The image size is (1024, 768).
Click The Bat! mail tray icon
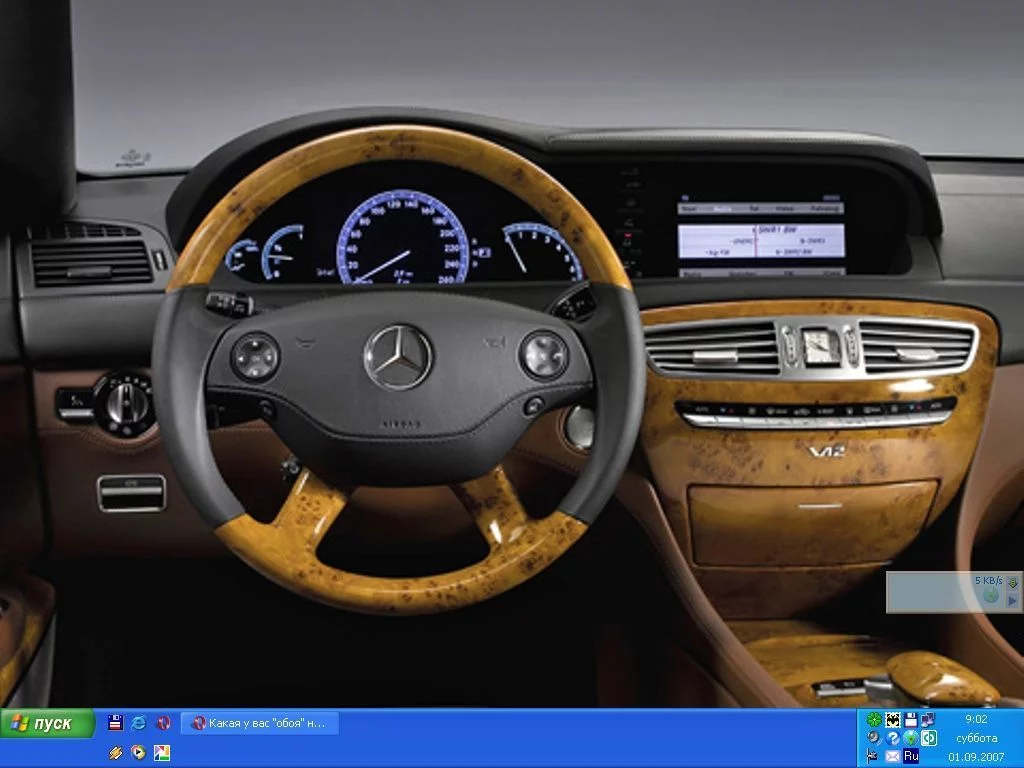click(892, 720)
